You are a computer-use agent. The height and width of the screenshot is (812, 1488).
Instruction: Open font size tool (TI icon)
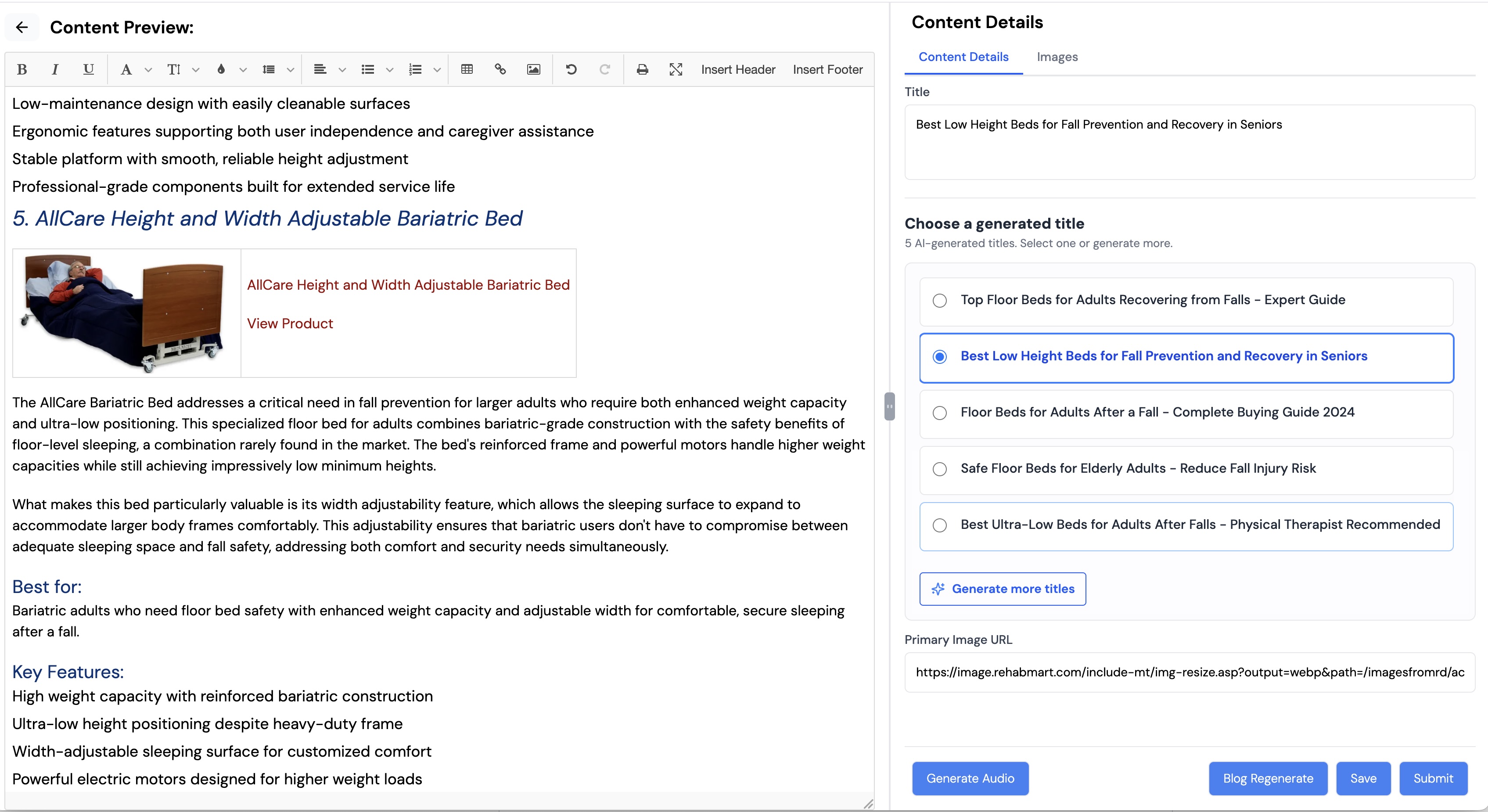tap(174, 69)
